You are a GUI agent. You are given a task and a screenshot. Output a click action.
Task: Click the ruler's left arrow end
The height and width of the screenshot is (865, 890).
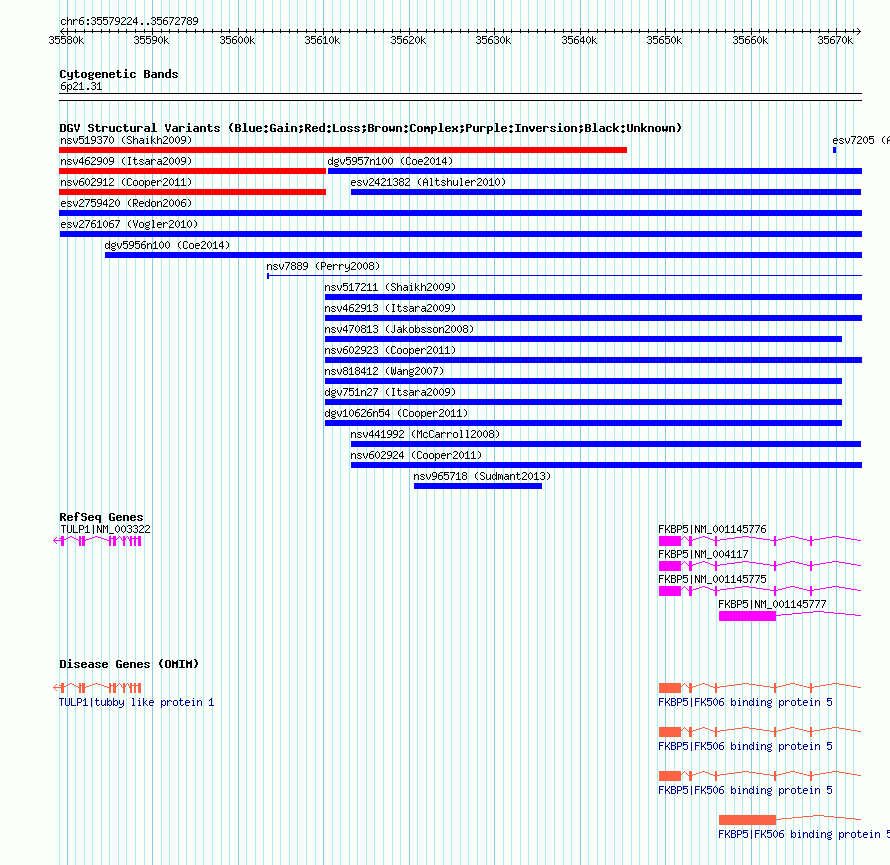tap(62, 31)
